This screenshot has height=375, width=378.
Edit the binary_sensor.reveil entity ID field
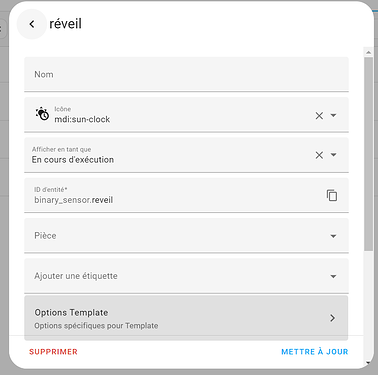coord(175,195)
